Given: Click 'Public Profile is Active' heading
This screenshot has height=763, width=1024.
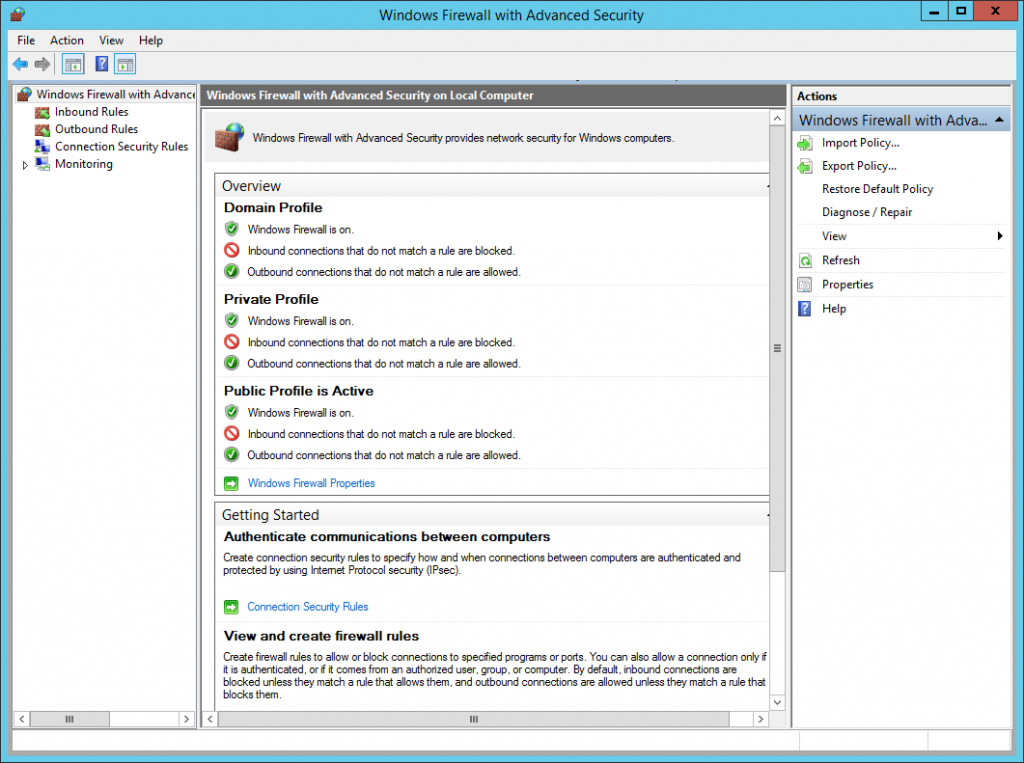Looking at the screenshot, I should (x=298, y=391).
